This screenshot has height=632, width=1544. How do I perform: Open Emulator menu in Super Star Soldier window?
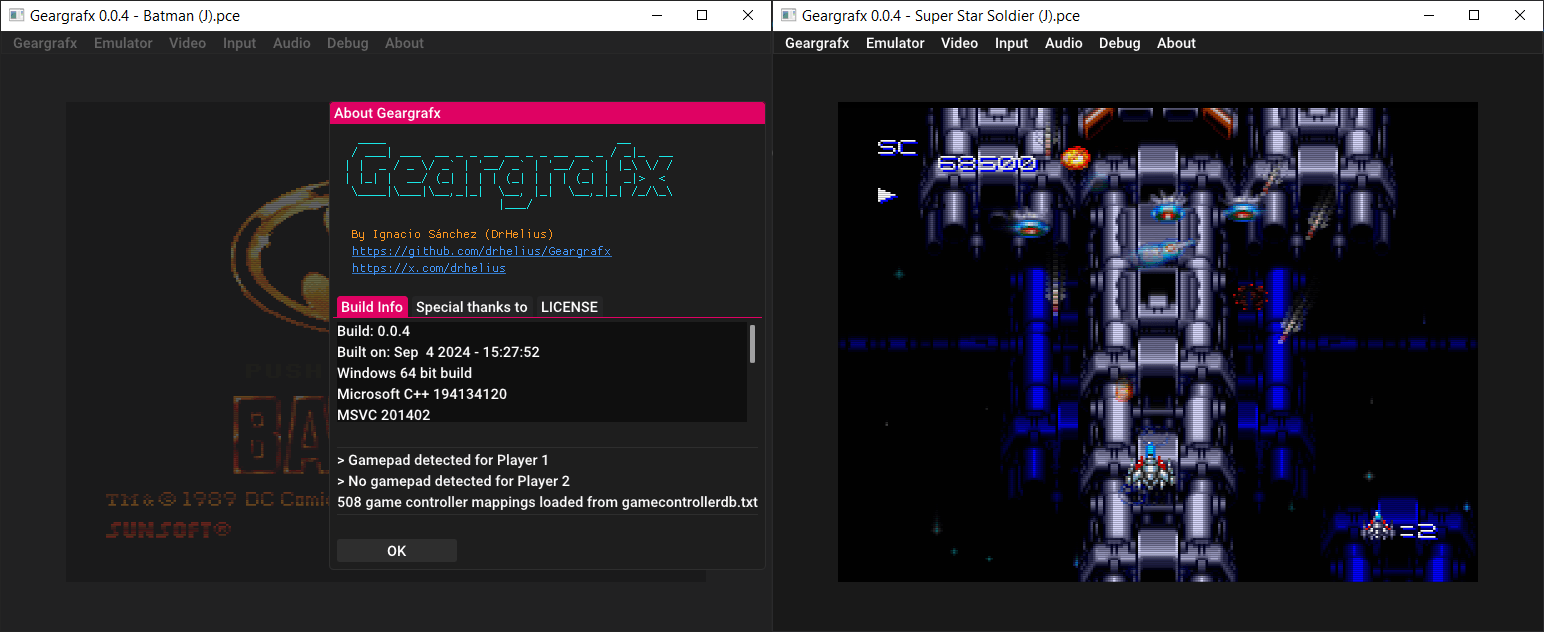tap(895, 43)
